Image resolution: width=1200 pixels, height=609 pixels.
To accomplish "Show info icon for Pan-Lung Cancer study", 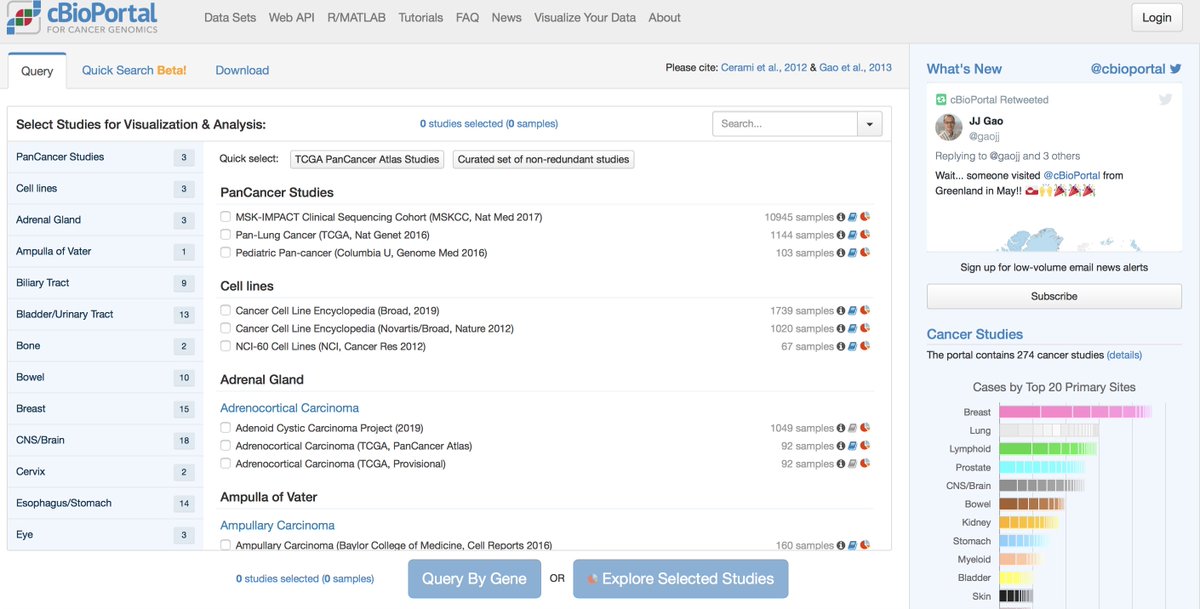I will (841, 235).
